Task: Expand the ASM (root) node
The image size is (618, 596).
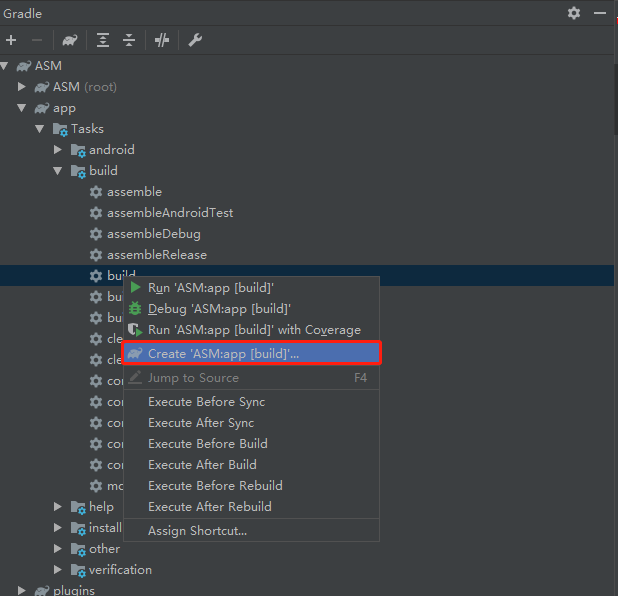Action: pyautogui.click(x=22, y=86)
